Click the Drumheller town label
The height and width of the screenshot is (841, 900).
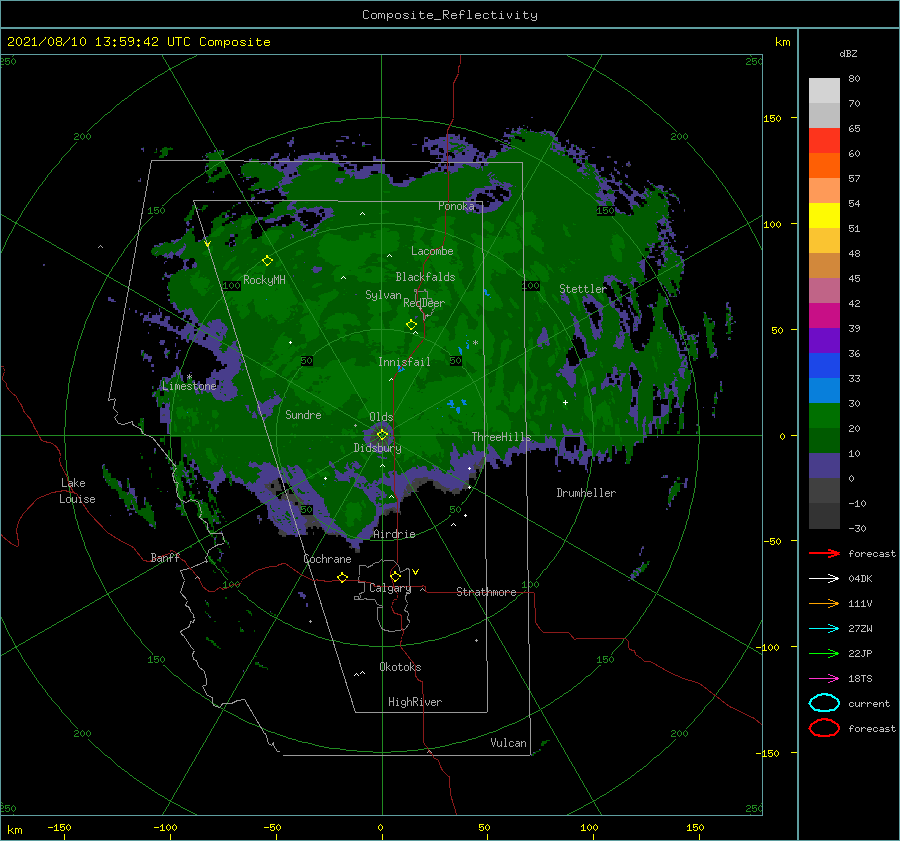pyautogui.click(x=586, y=493)
